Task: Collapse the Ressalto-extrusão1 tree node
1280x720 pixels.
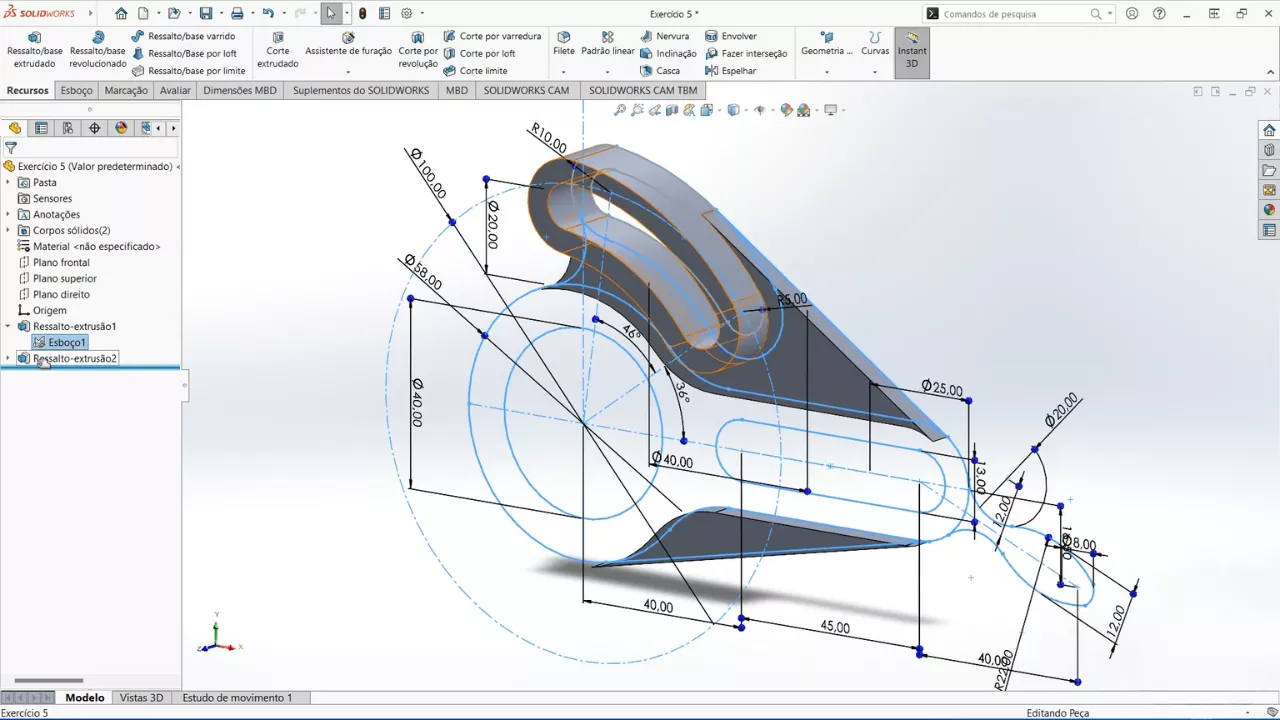Action: pos(8,326)
